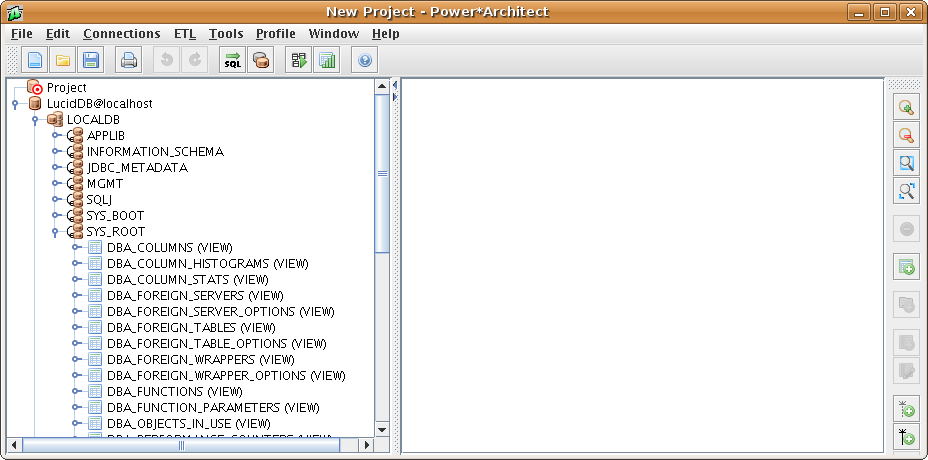Click the New Table icon
The height and width of the screenshot is (460, 928).
[906, 267]
